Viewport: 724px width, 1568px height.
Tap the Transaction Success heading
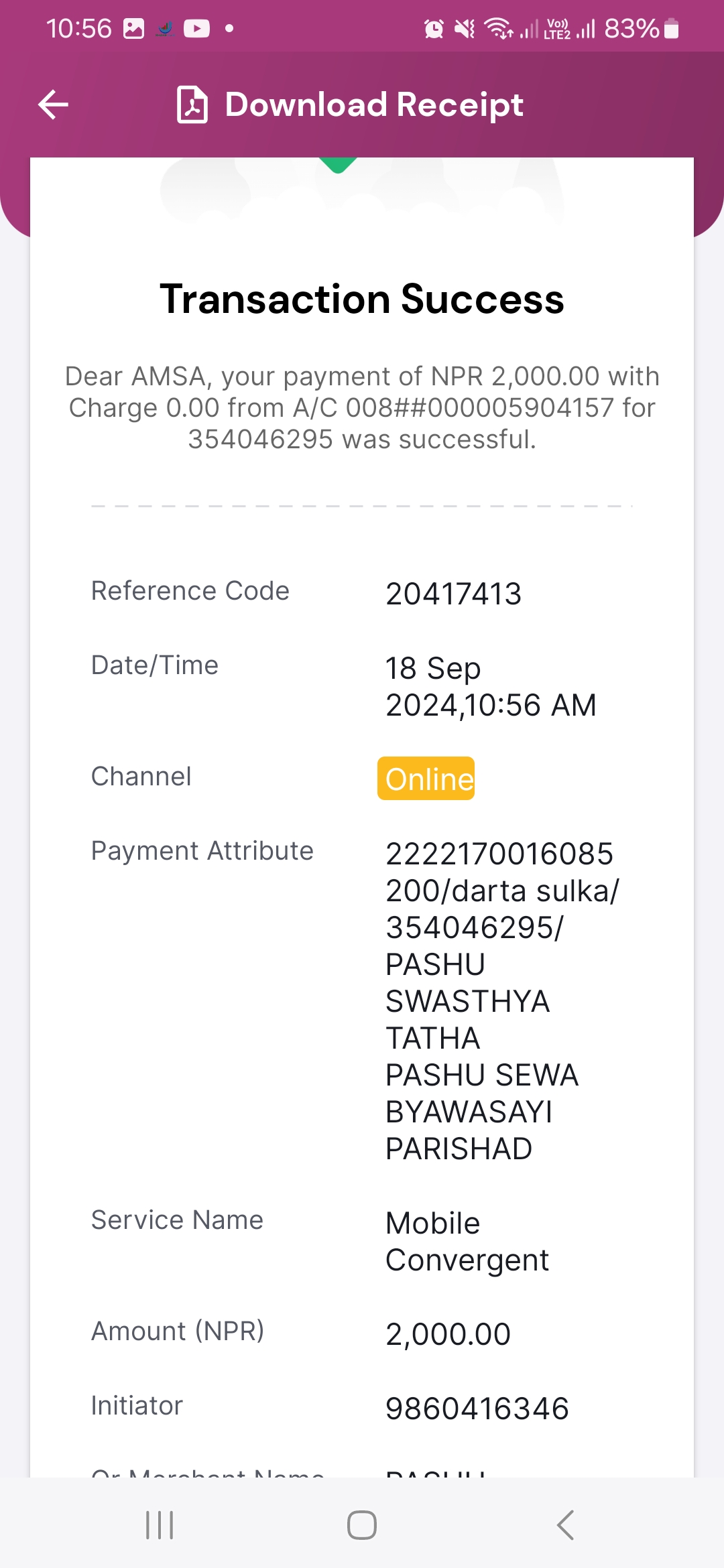(x=362, y=299)
